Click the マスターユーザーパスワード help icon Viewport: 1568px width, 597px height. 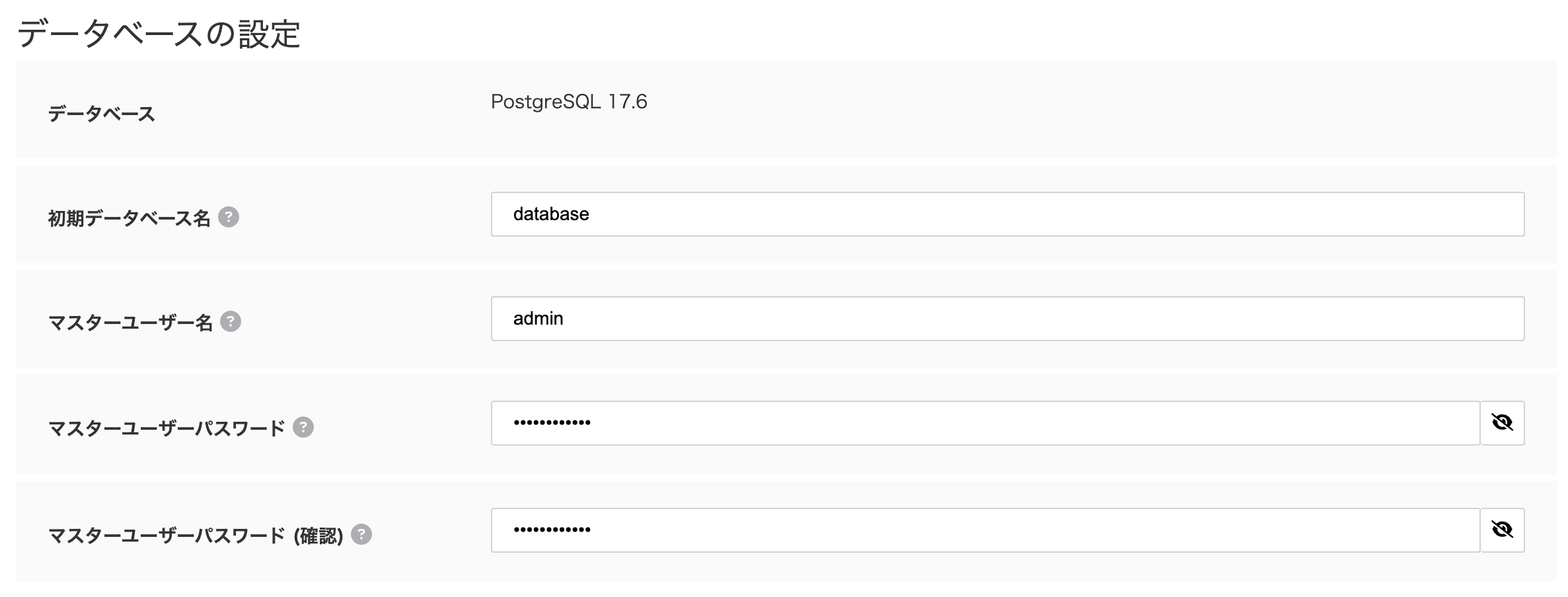[x=303, y=427]
